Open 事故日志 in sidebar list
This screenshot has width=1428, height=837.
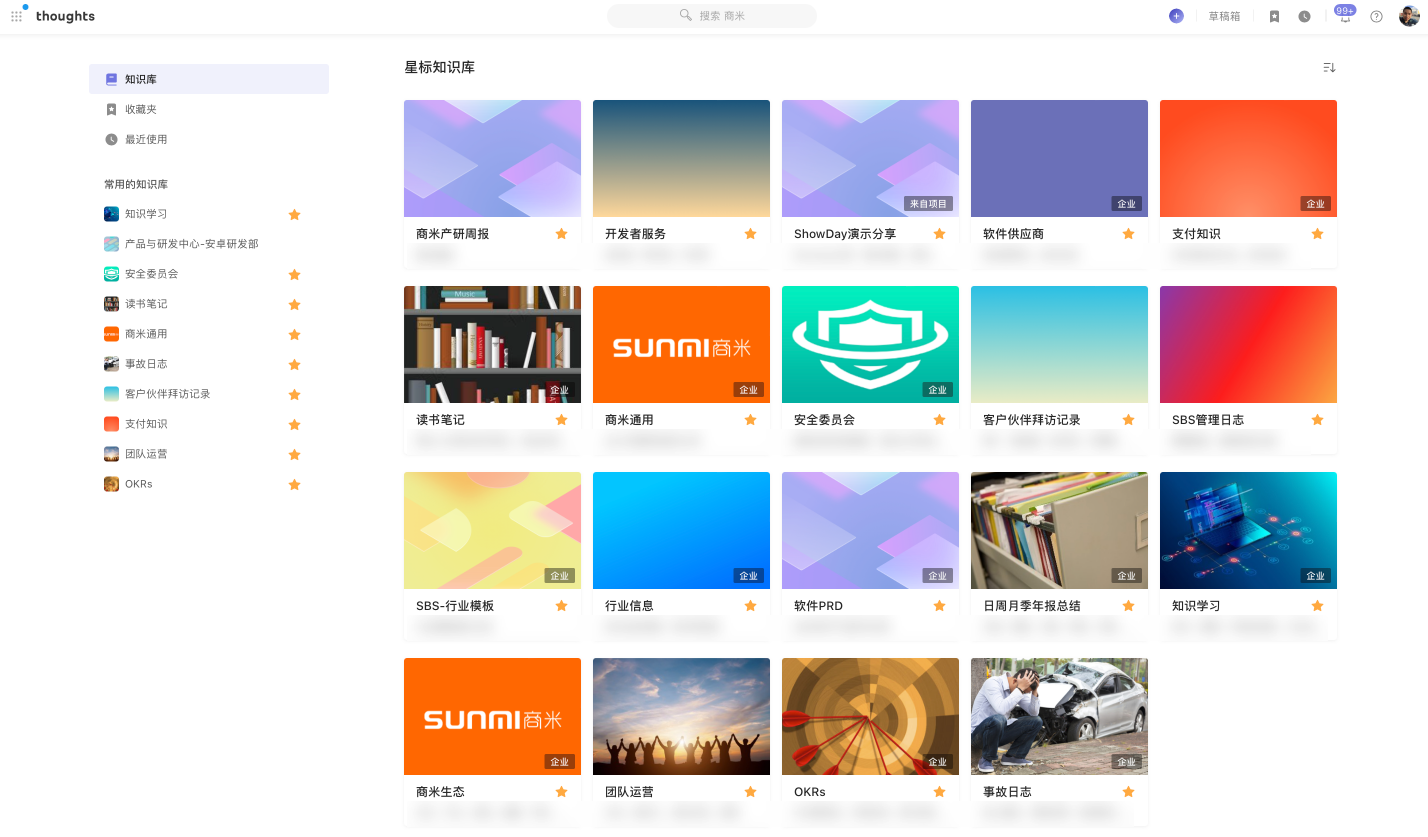[146, 364]
